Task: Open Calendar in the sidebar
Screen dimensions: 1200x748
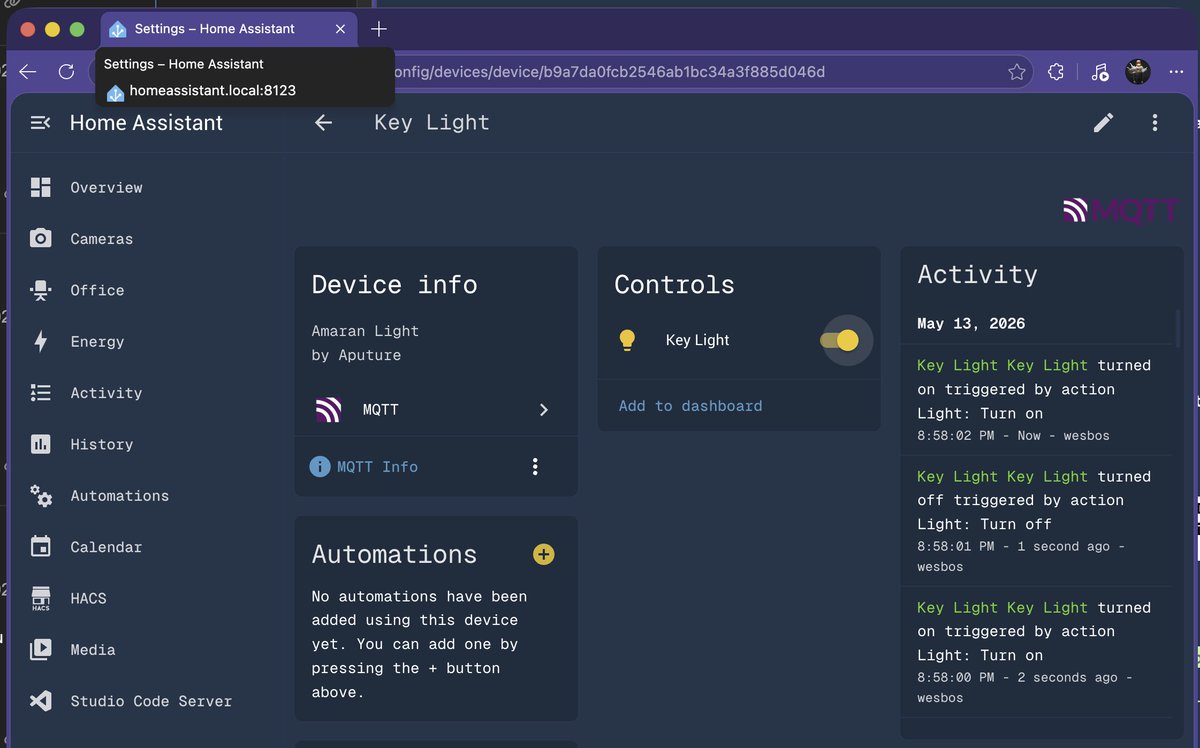Action: pyautogui.click(x=145, y=547)
